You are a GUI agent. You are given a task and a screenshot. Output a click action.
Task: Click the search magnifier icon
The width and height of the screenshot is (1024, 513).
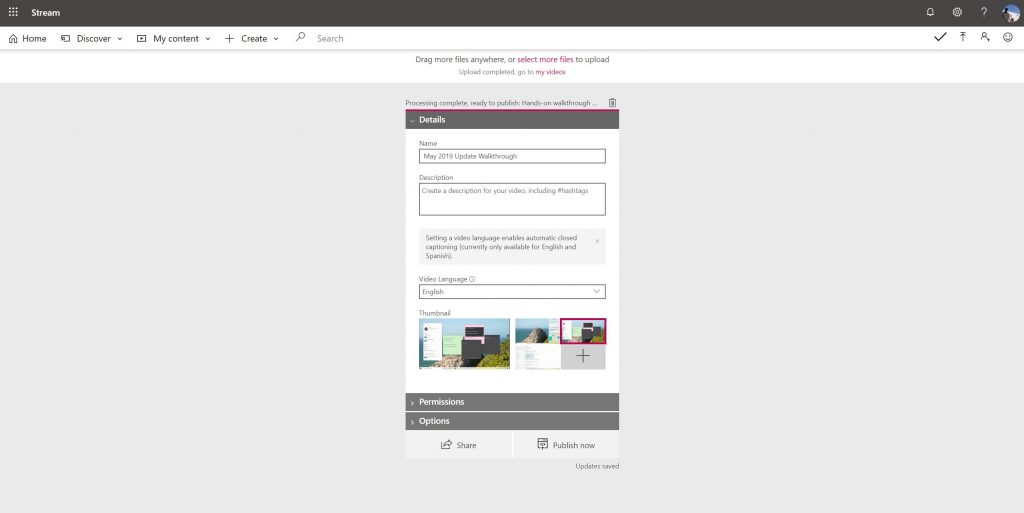tap(300, 37)
